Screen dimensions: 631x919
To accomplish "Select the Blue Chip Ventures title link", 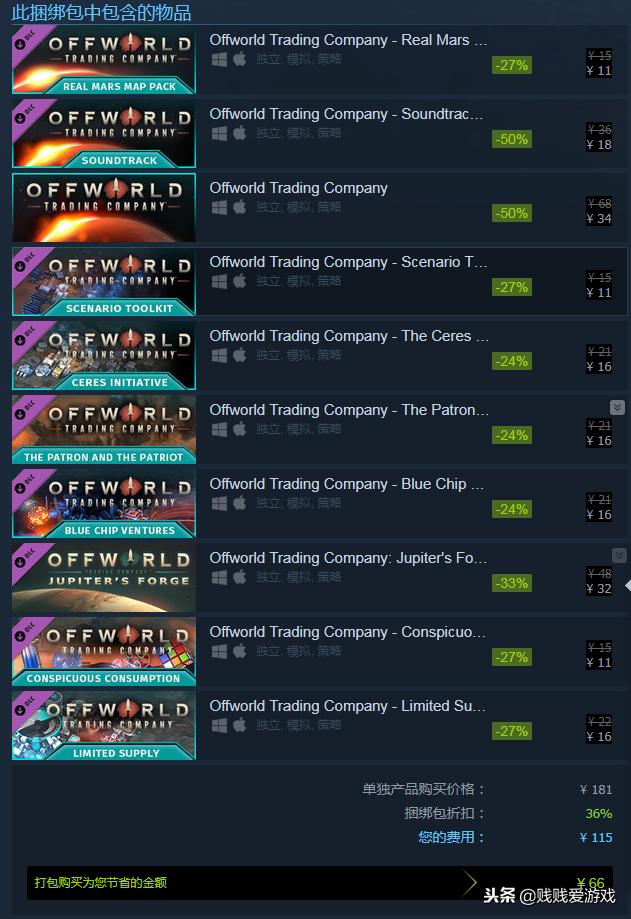I will pos(347,484).
